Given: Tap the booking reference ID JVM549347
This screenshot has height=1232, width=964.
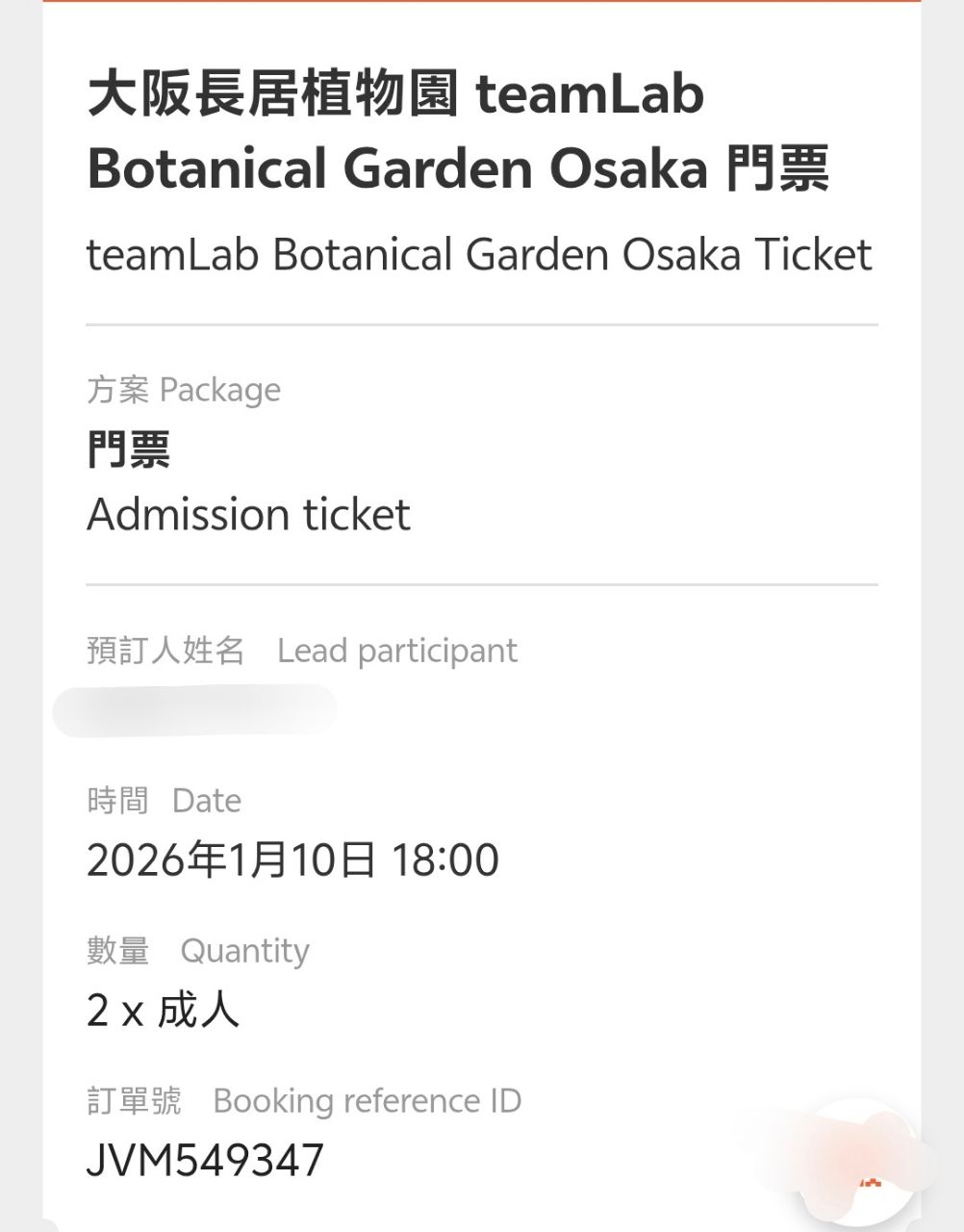Looking at the screenshot, I should point(205,1160).
